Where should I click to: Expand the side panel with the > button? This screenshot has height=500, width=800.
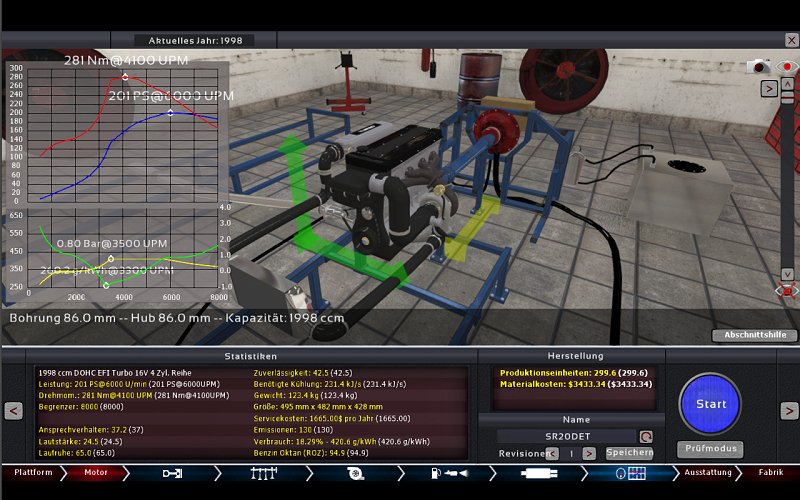pos(769,89)
